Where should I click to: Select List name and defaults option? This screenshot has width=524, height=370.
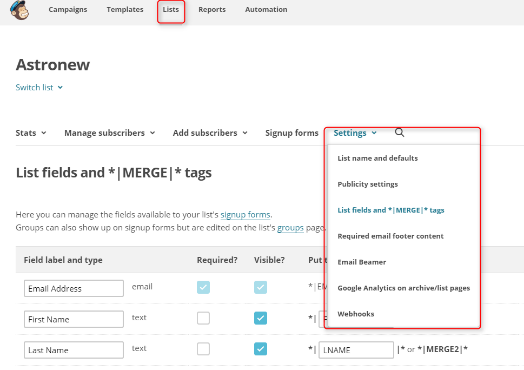[378, 158]
